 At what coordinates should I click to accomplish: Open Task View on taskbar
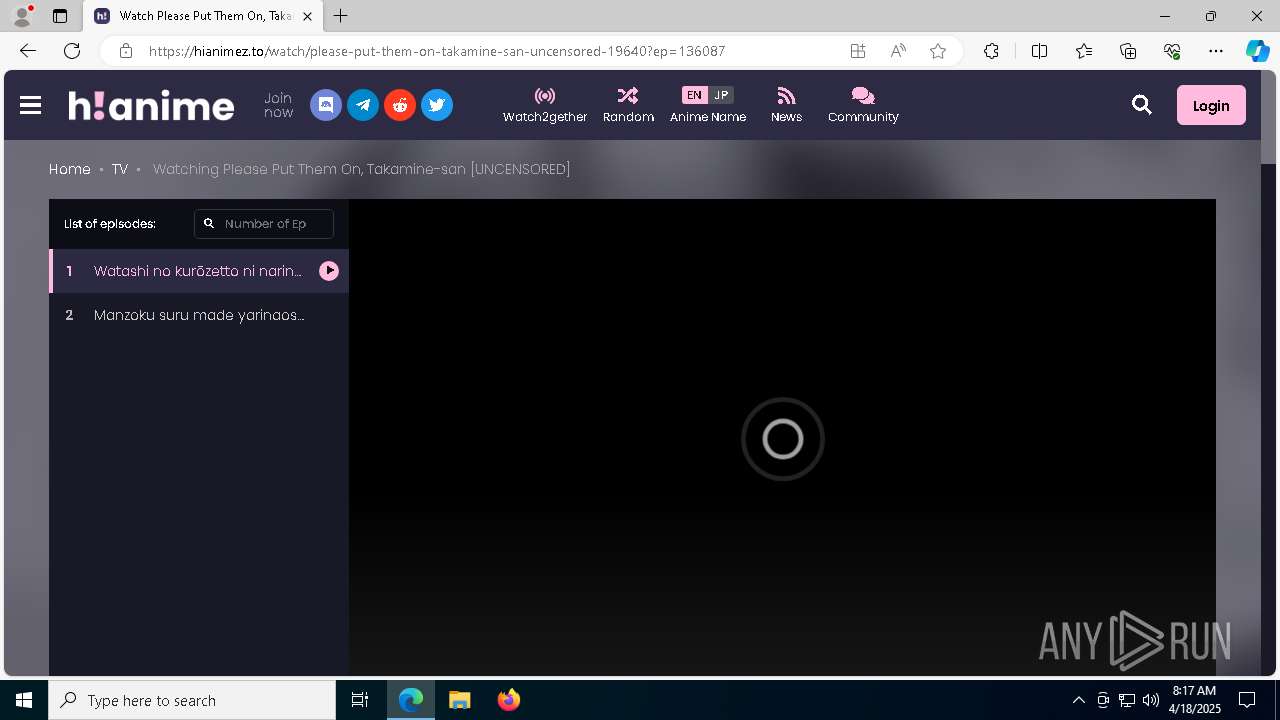click(360, 700)
